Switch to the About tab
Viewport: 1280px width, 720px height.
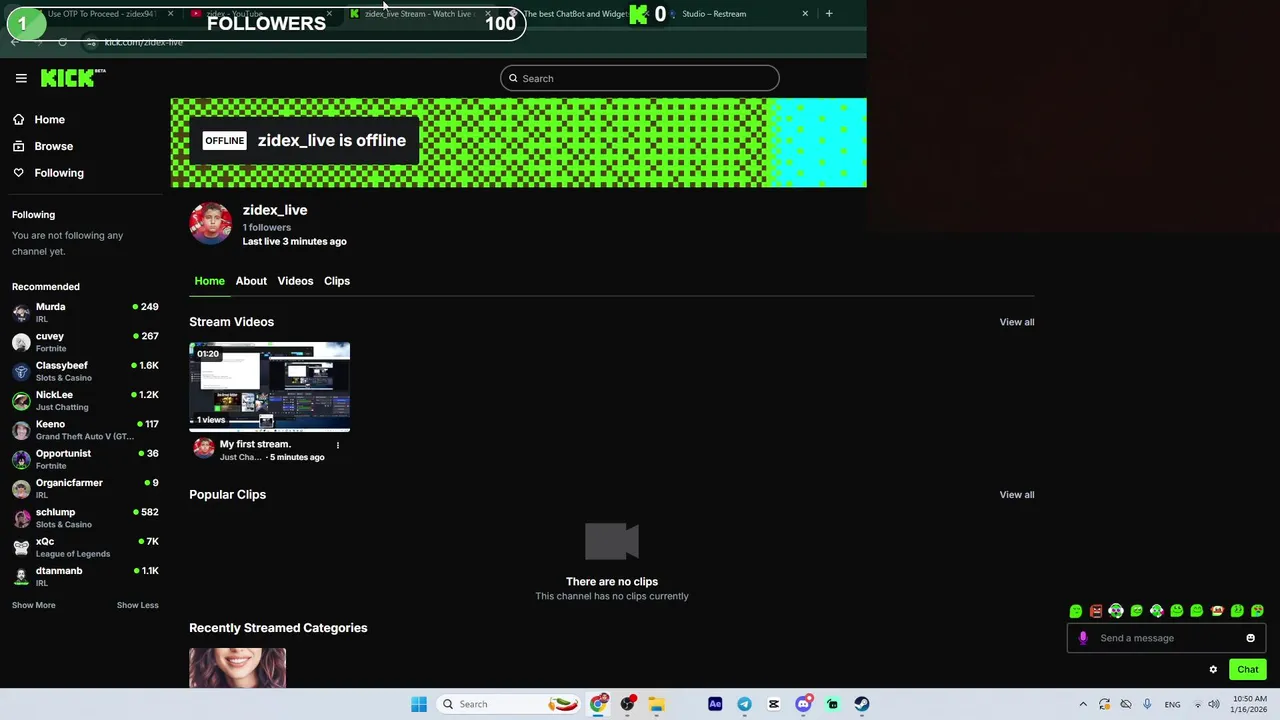click(251, 281)
